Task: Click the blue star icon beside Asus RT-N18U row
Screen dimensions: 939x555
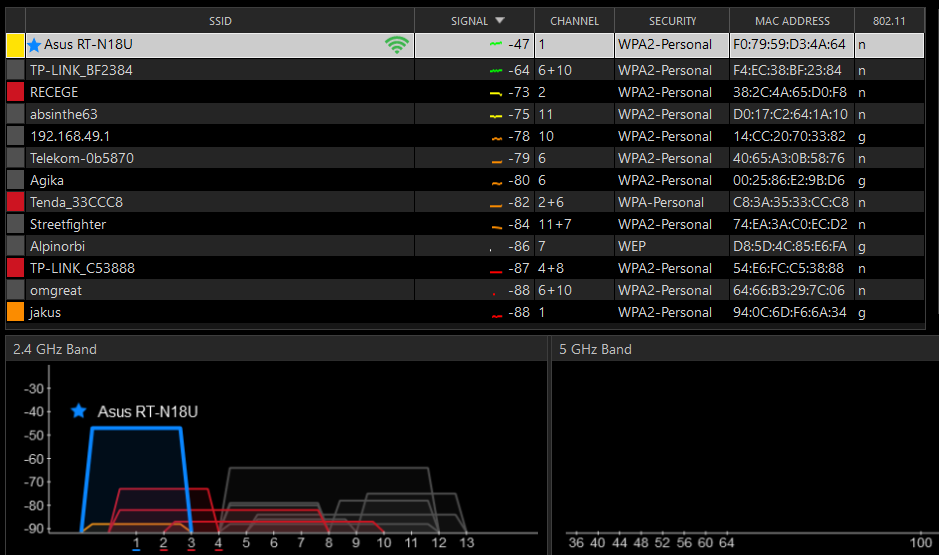Action: (34, 45)
